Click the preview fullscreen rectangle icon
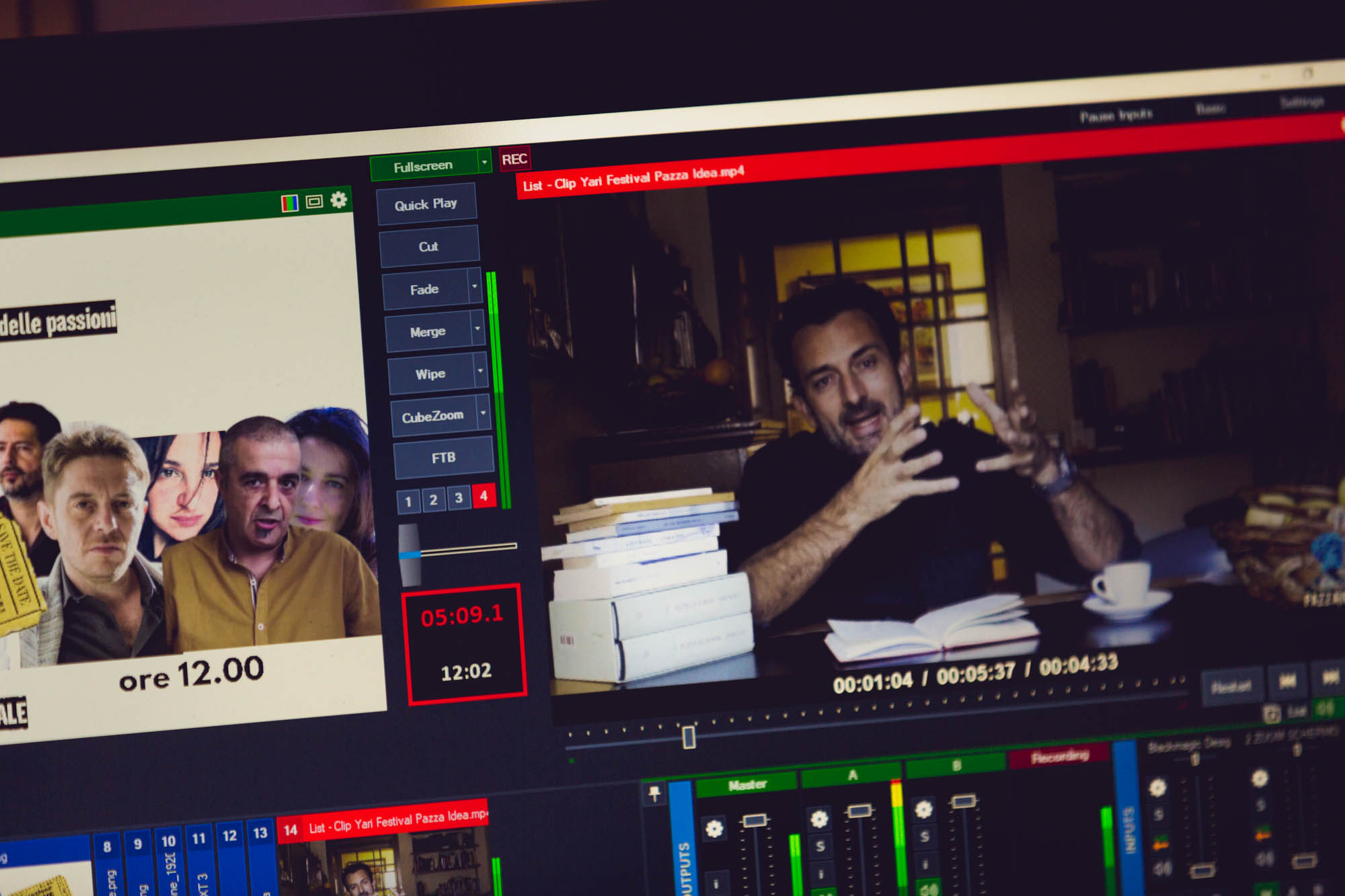 tap(314, 202)
